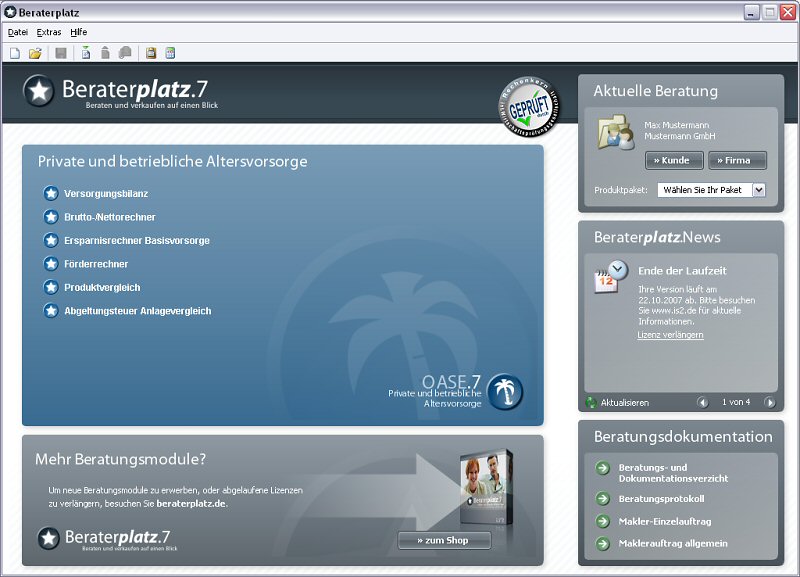The image size is (800, 577).
Task: Click the » Kunde button
Action: [x=674, y=160]
